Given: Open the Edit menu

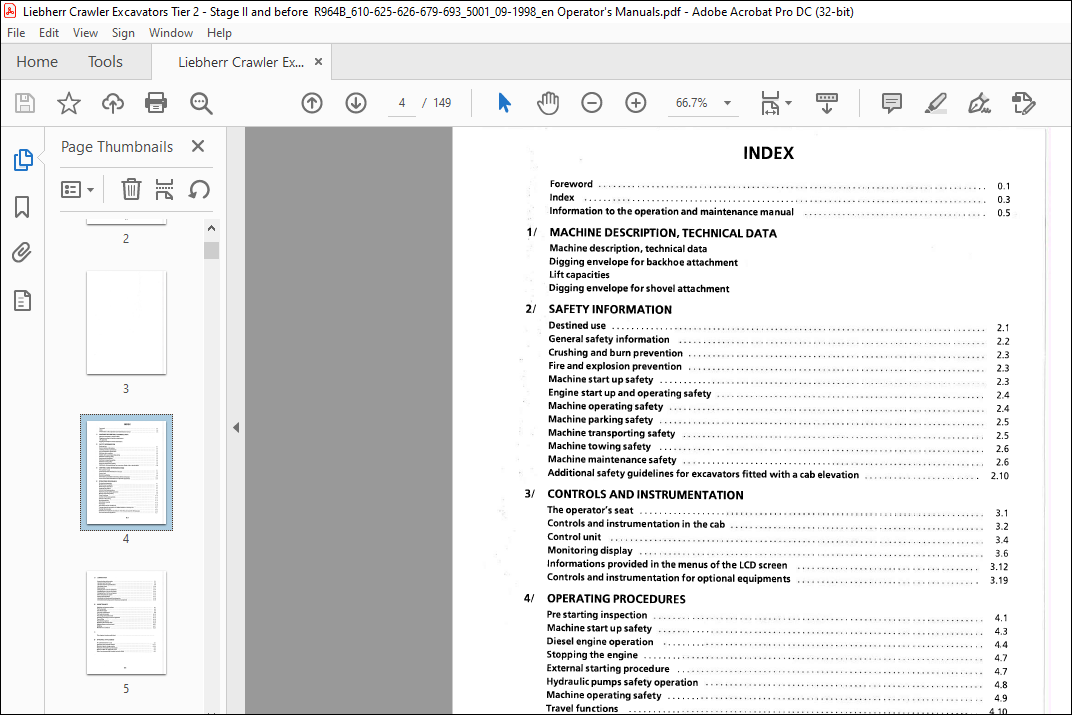Looking at the screenshot, I should point(49,33).
